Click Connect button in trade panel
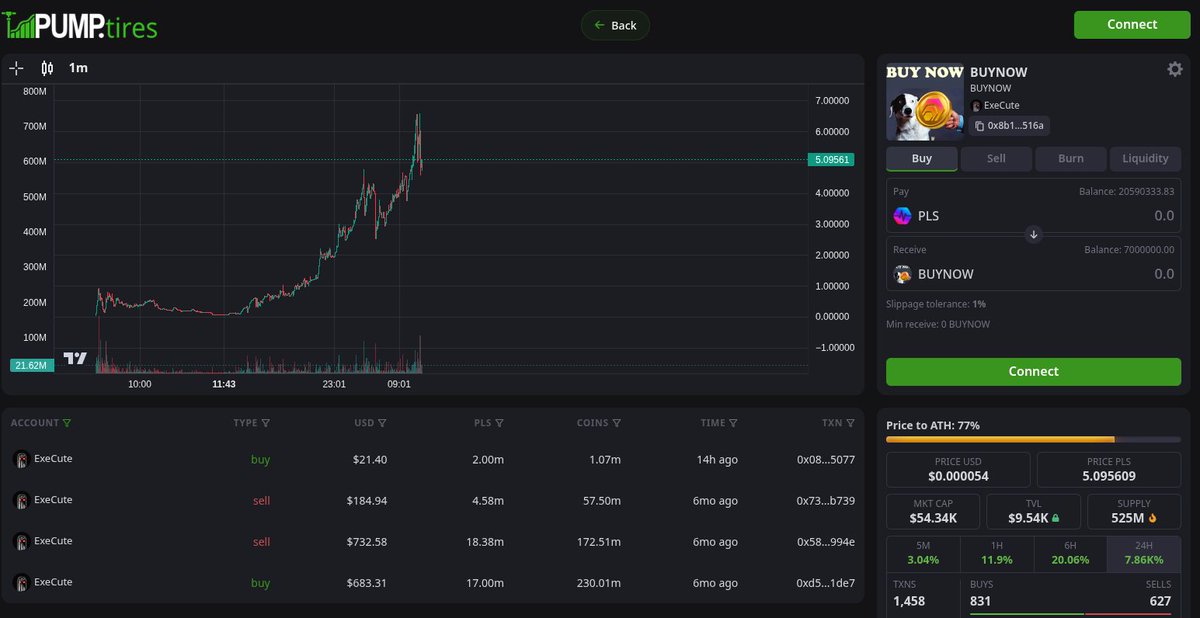 point(1033,371)
